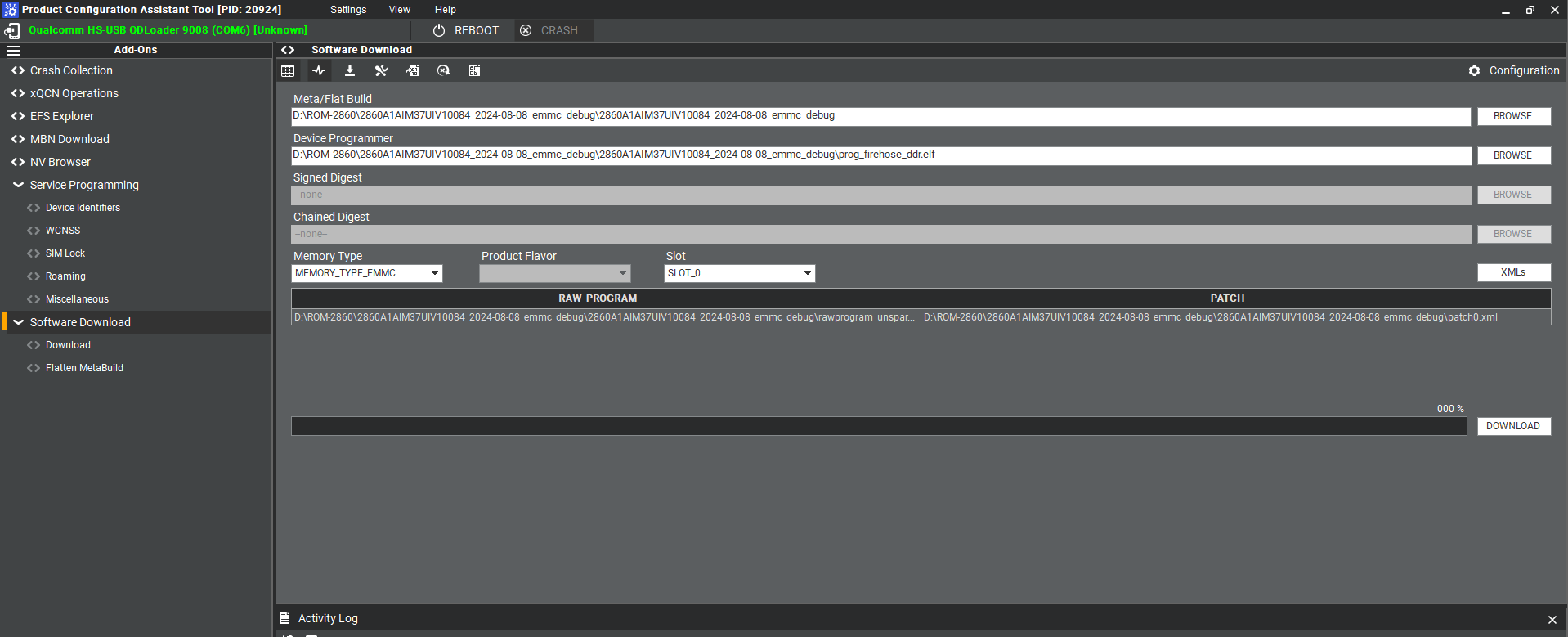Click the circular reset toolbar icon

(x=443, y=71)
